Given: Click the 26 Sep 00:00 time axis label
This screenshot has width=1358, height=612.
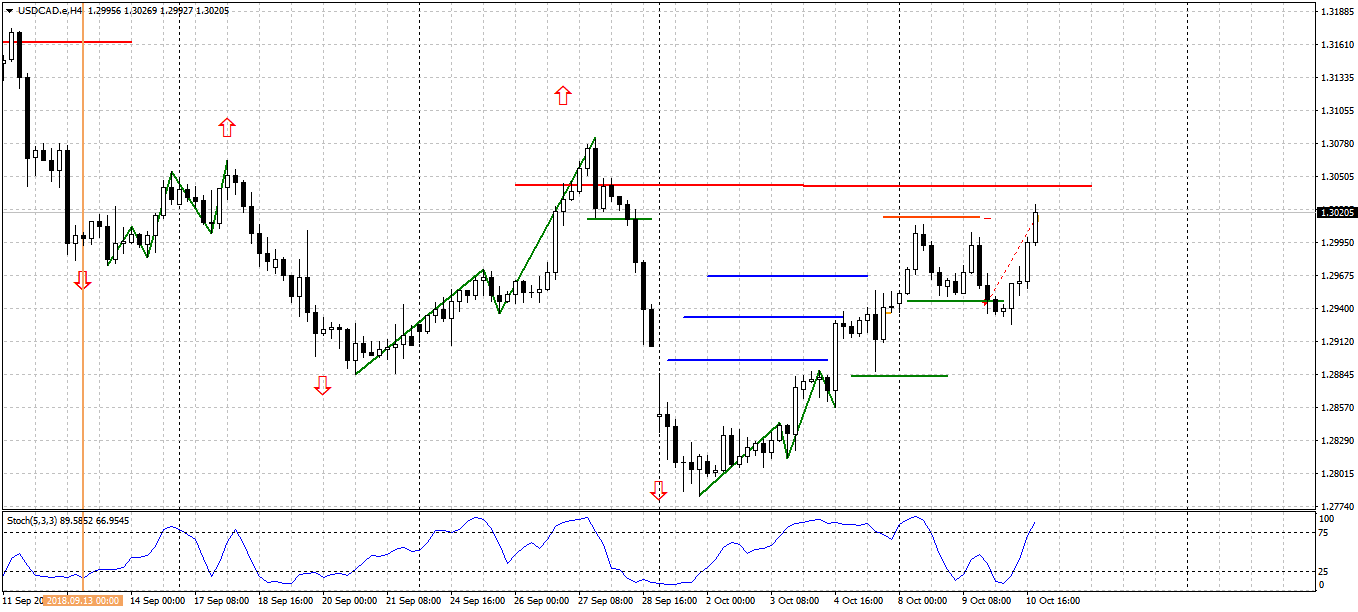Looking at the screenshot, I should click(541, 601).
